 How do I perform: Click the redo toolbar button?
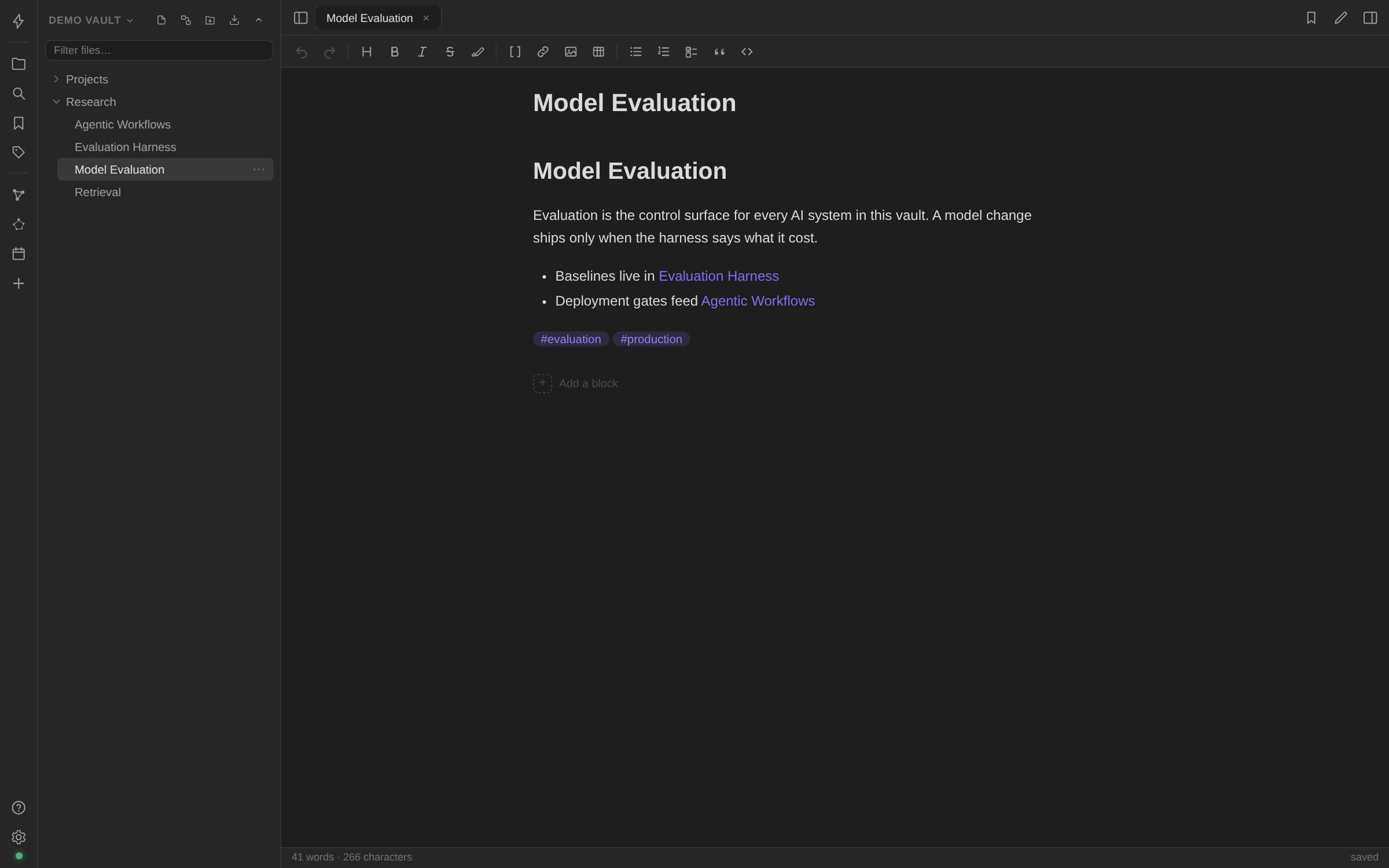click(329, 52)
